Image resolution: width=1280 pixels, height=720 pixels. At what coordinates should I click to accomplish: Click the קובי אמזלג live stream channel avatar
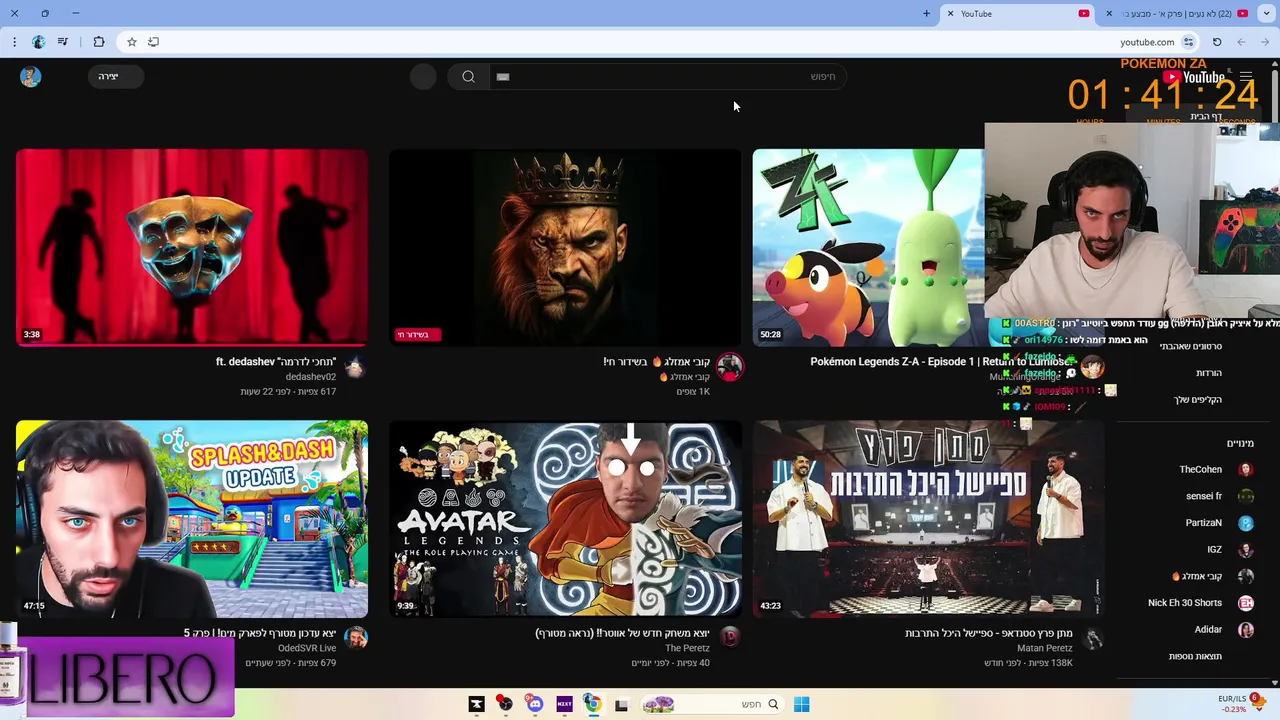730,368
